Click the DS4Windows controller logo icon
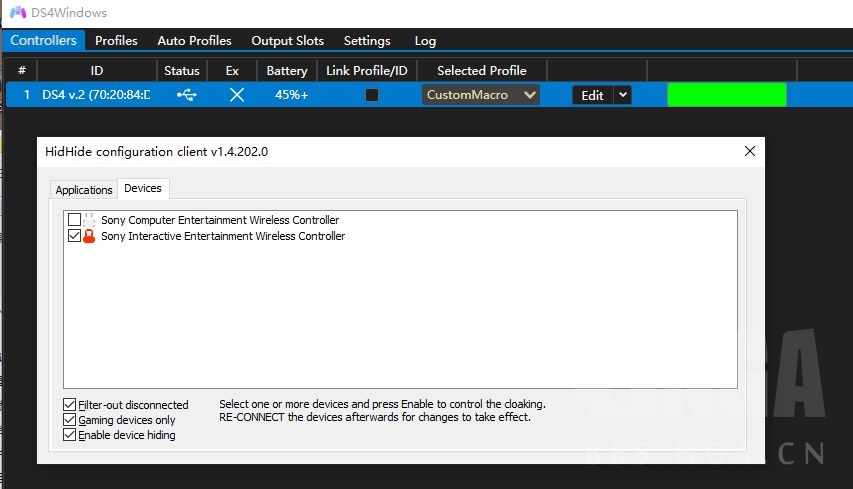The image size is (853, 489). click(18, 13)
